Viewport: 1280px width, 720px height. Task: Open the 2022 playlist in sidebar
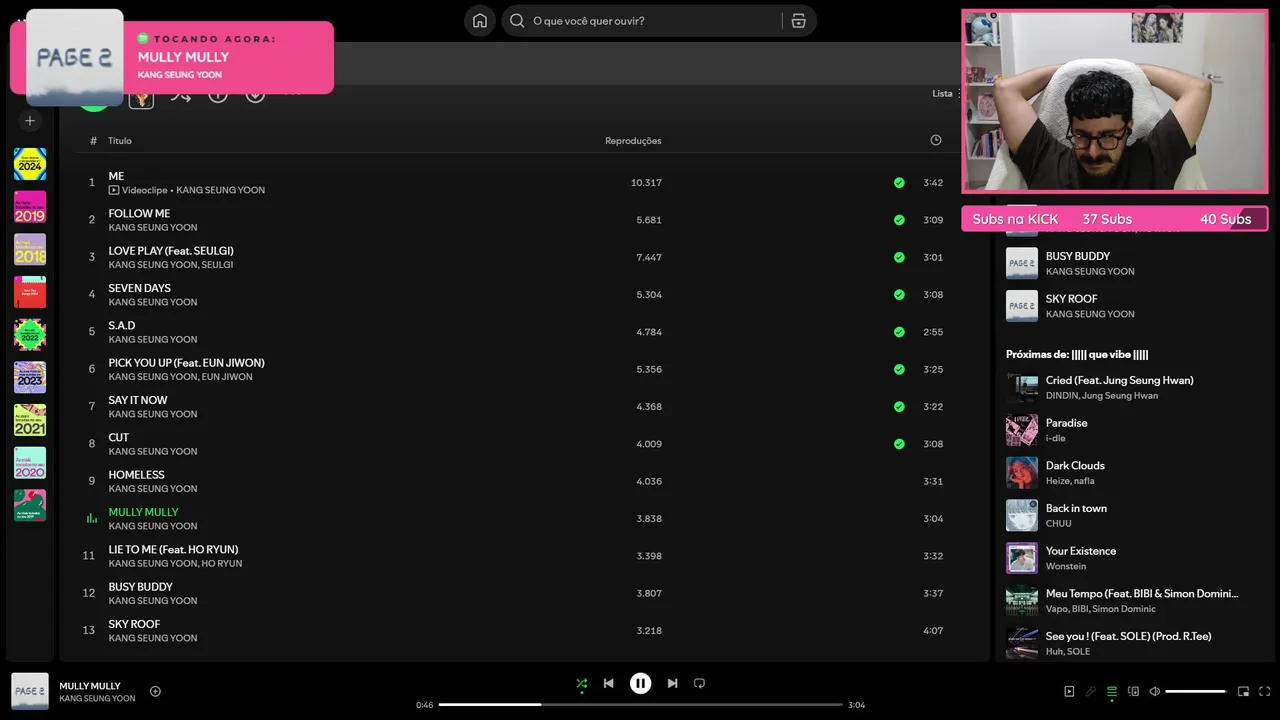[30, 335]
